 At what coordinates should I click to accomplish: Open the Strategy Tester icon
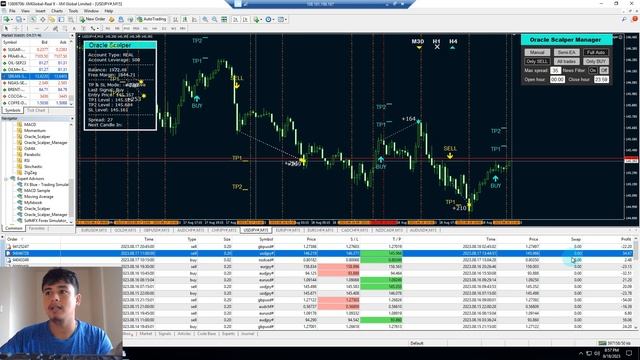71,20
